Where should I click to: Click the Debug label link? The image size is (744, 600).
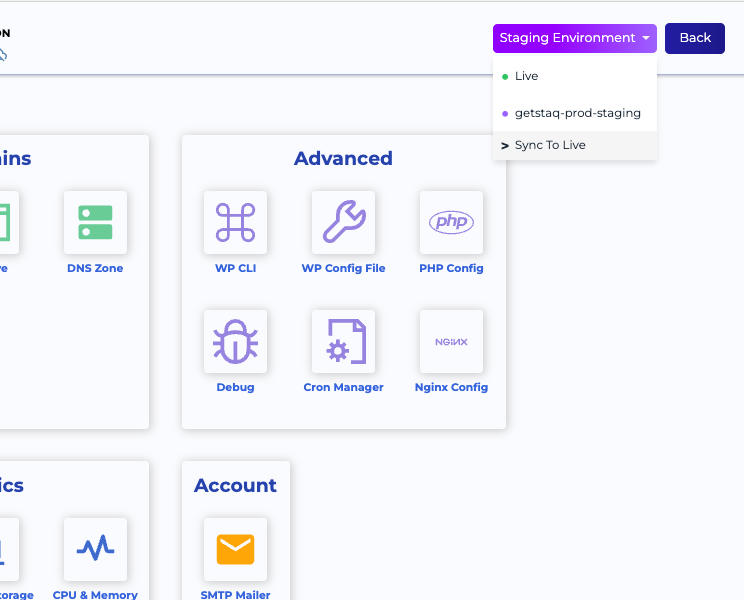pos(235,388)
